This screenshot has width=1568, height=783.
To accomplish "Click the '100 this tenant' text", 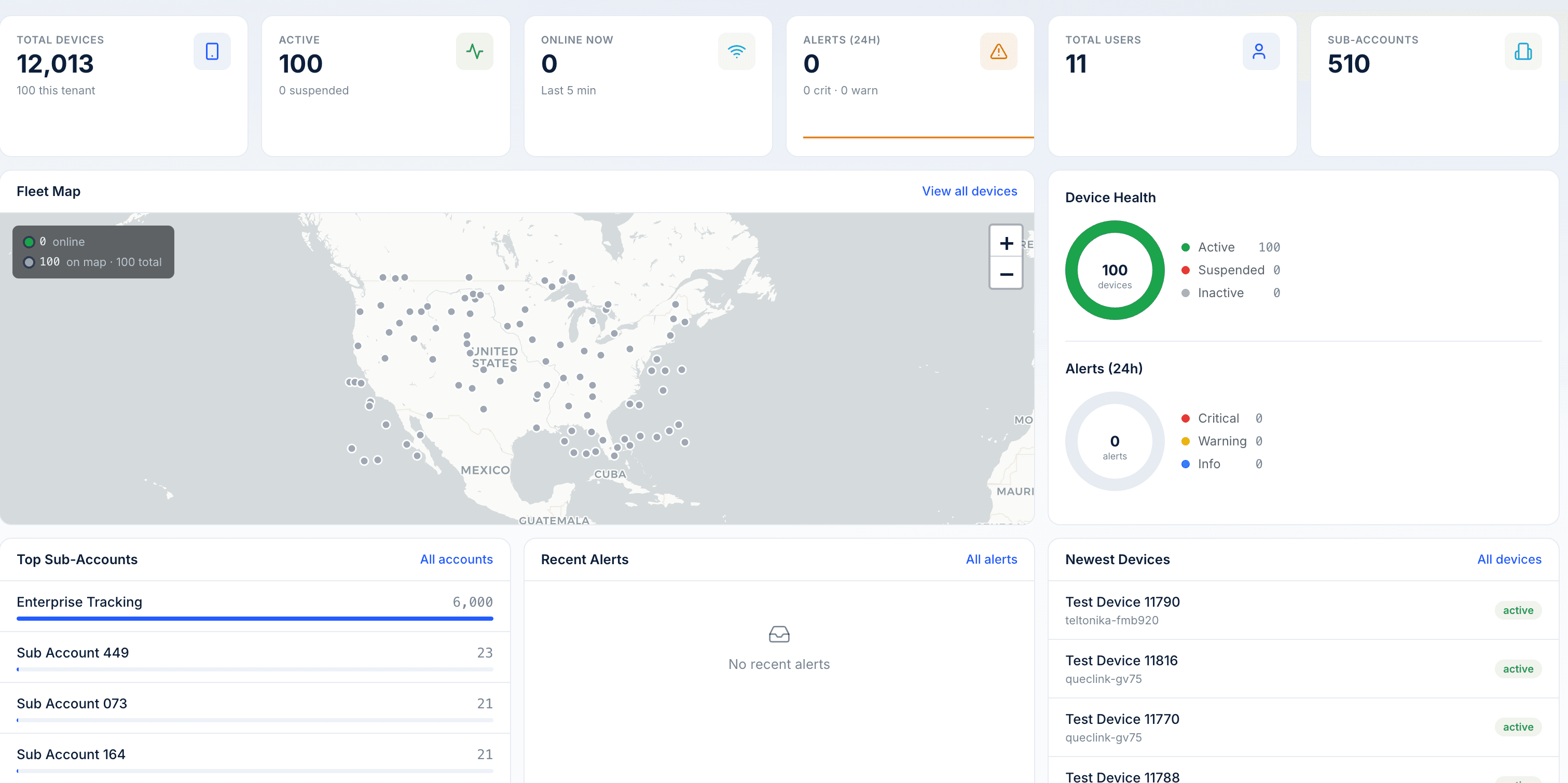I will (x=56, y=91).
